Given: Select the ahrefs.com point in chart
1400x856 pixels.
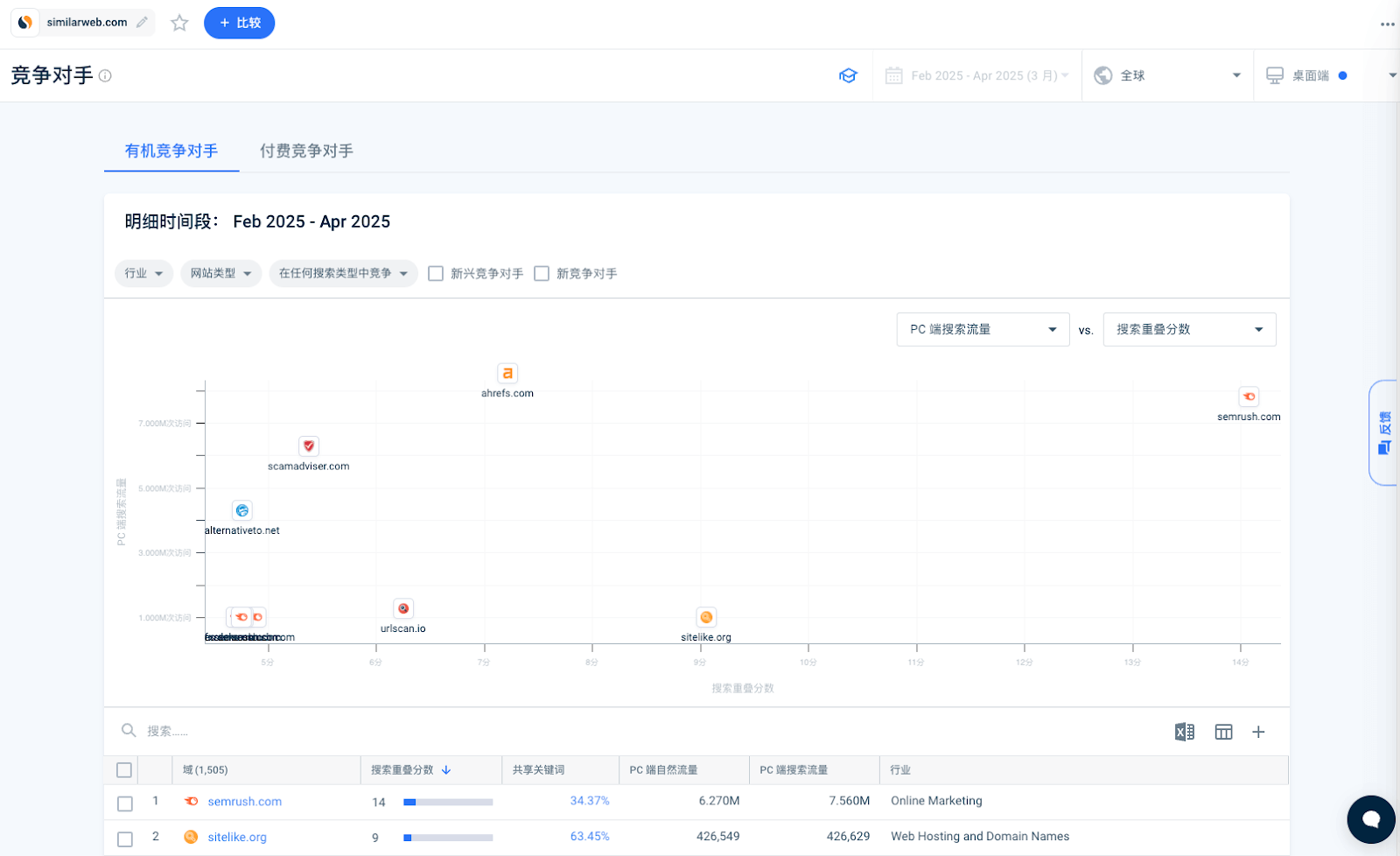Looking at the screenshot, I should point(507,374).
